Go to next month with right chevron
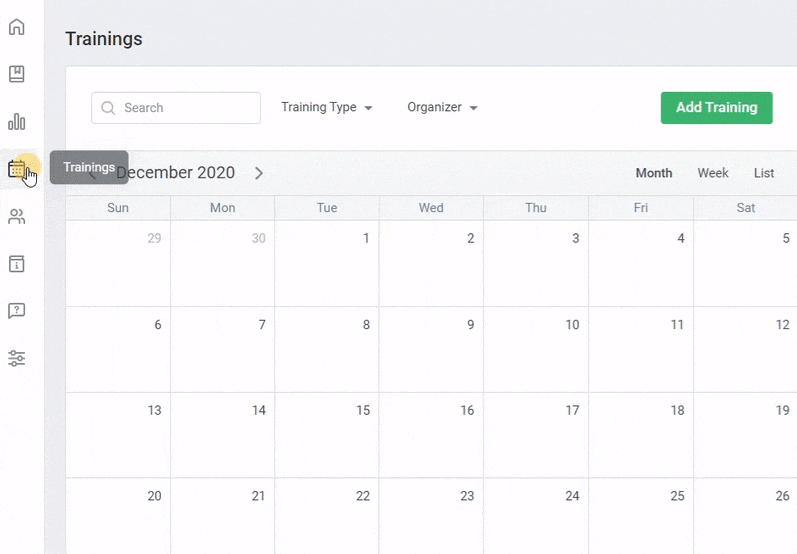 click(x=259, y=173)
